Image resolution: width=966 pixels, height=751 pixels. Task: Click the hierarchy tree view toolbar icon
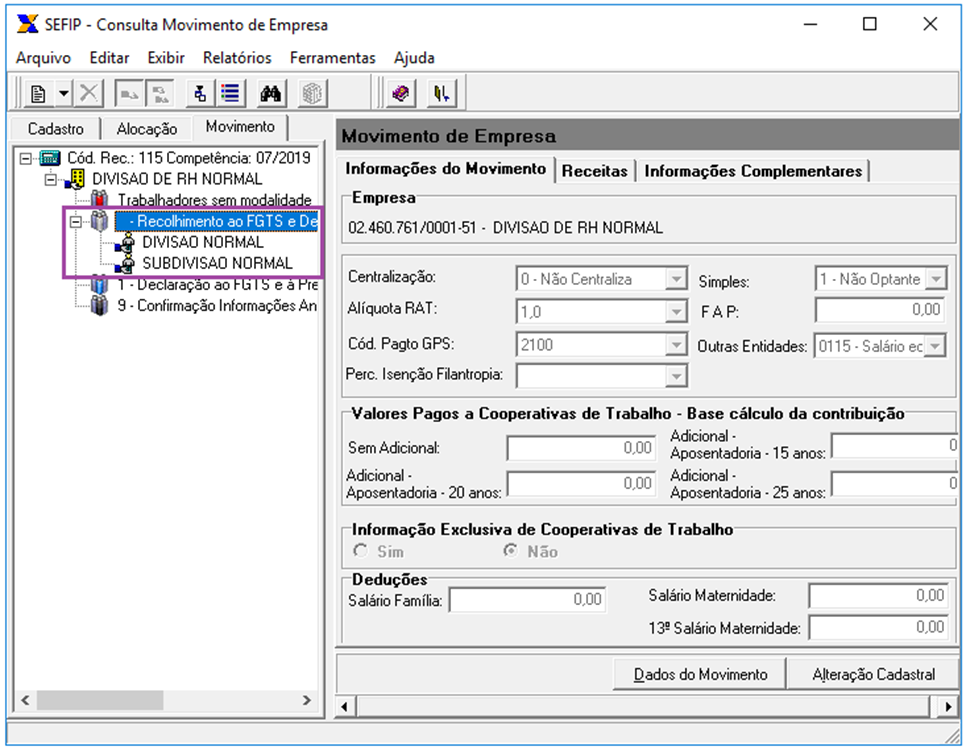click(x=200, y=94)
